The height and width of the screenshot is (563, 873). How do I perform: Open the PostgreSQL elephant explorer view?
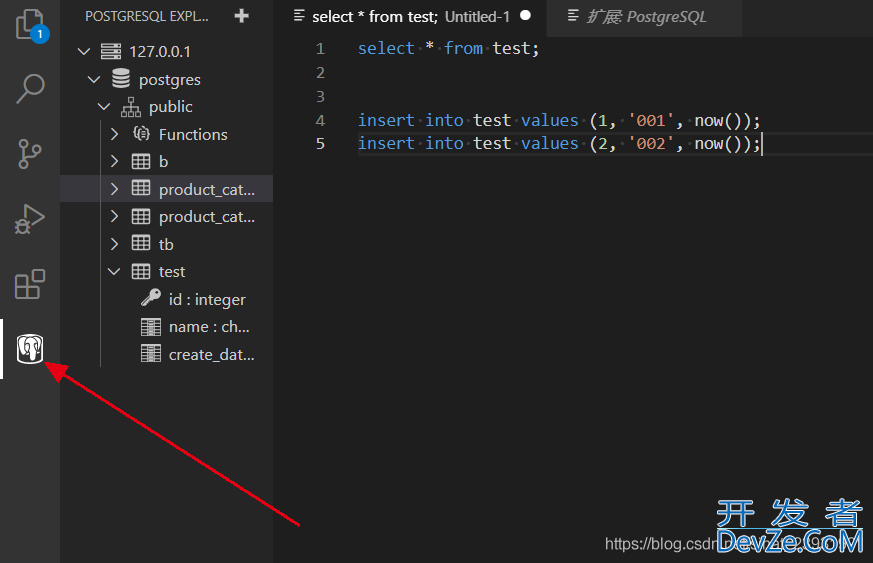click(x=30, y=349)
